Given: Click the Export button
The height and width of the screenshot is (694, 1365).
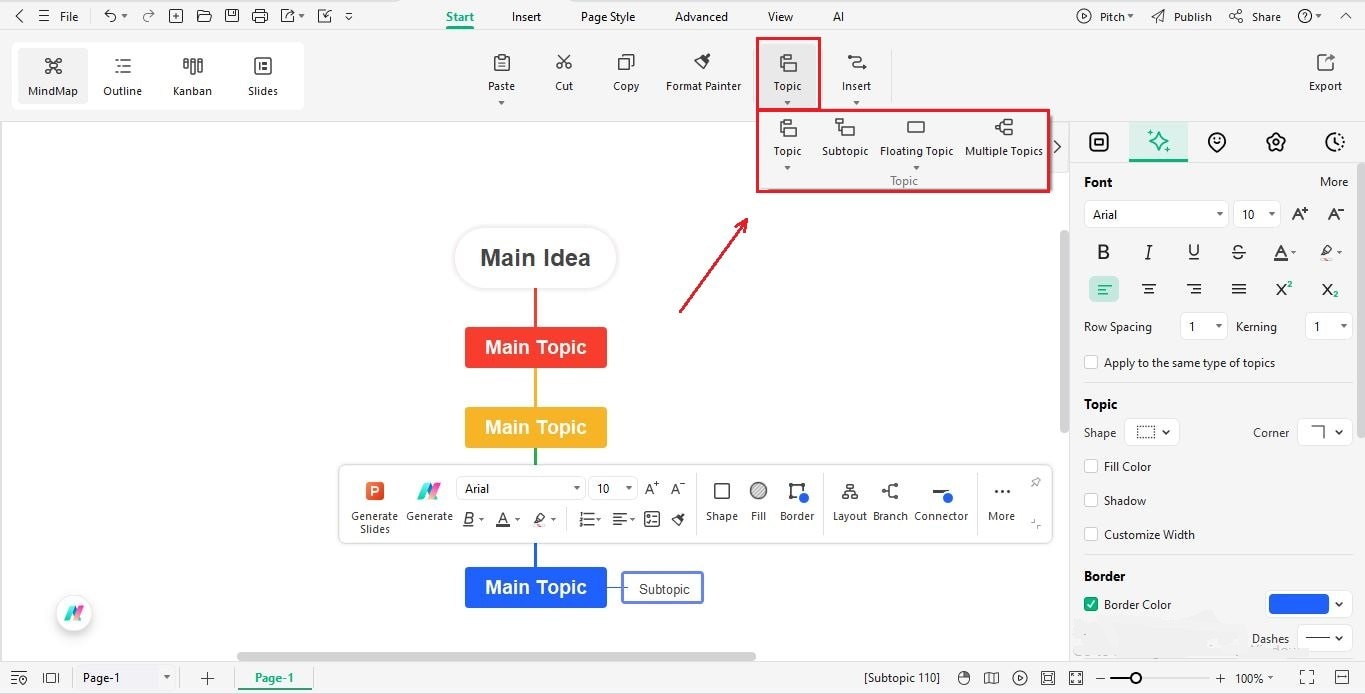Looking at the screenshot, I should point(1324,70).
